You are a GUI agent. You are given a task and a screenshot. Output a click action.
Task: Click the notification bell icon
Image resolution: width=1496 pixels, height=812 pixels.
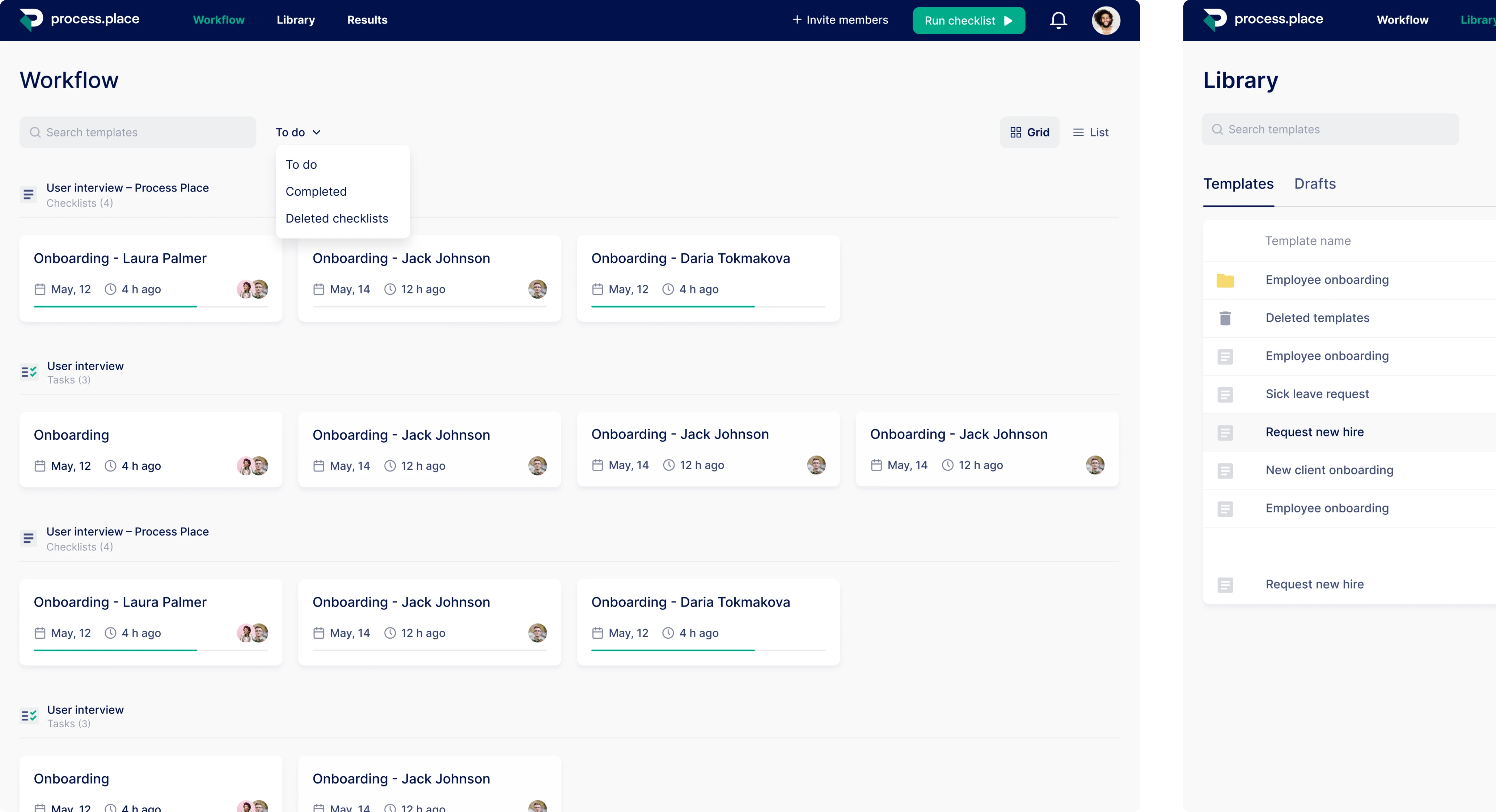[x=1058, y=20]
